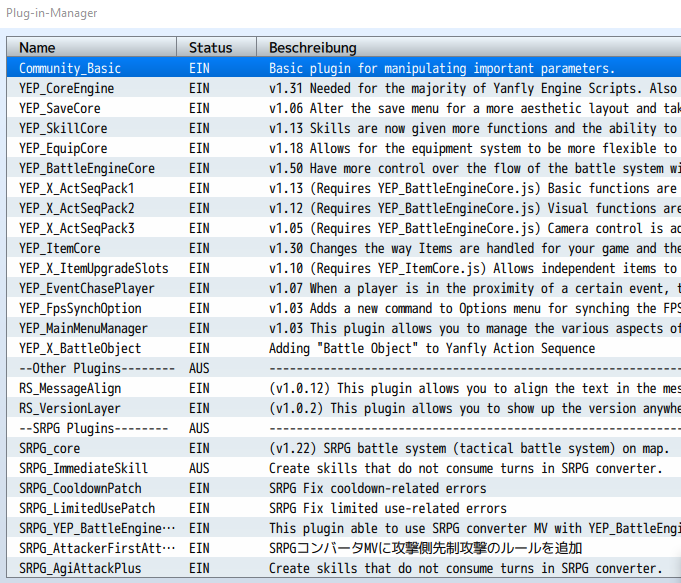681x583 pixels.
Task: Click description 'SRPG Fix cooldown-related errors'
Action: [377, 488]
